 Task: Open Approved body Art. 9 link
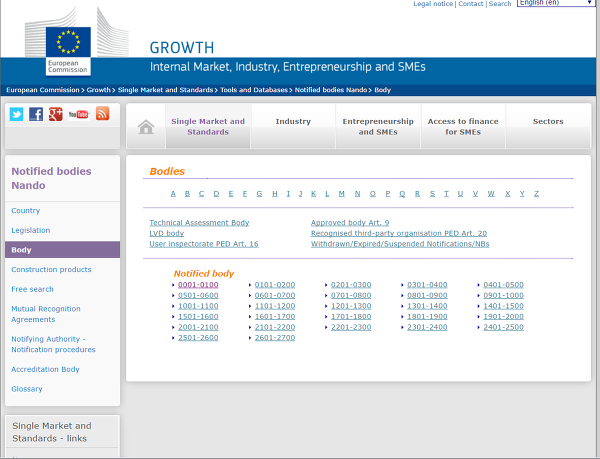(350, 223)
